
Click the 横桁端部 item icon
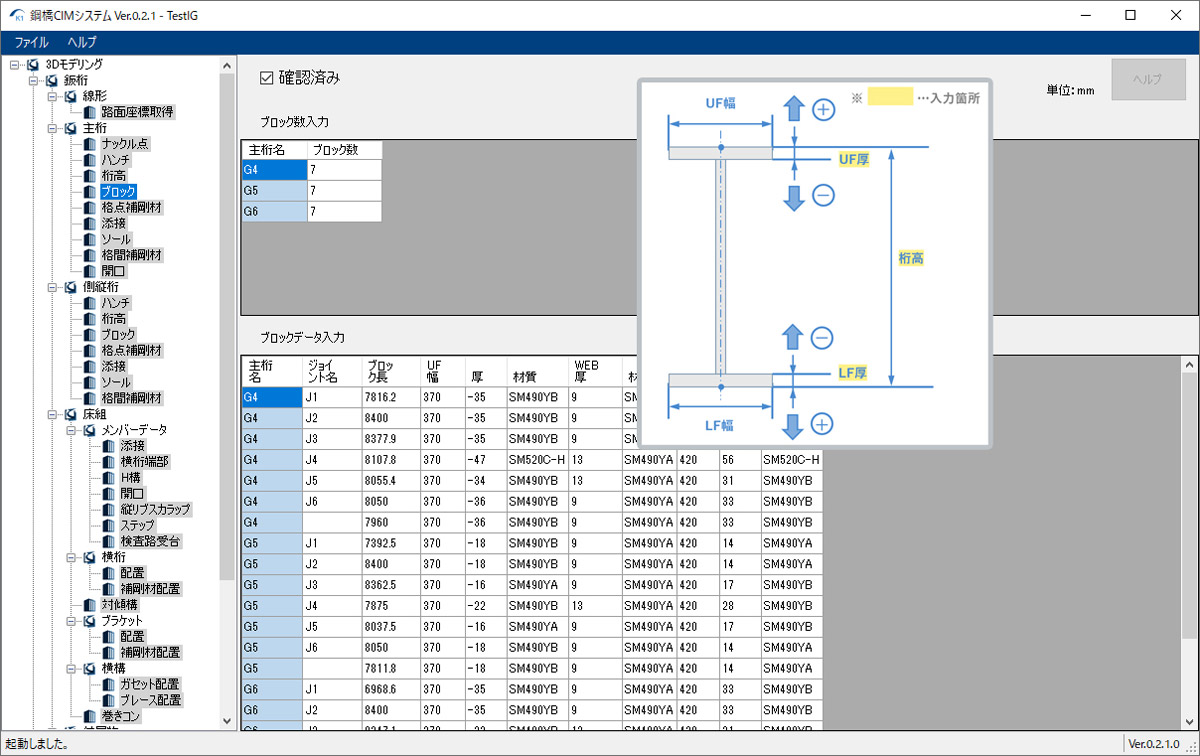tap(108, 462)
